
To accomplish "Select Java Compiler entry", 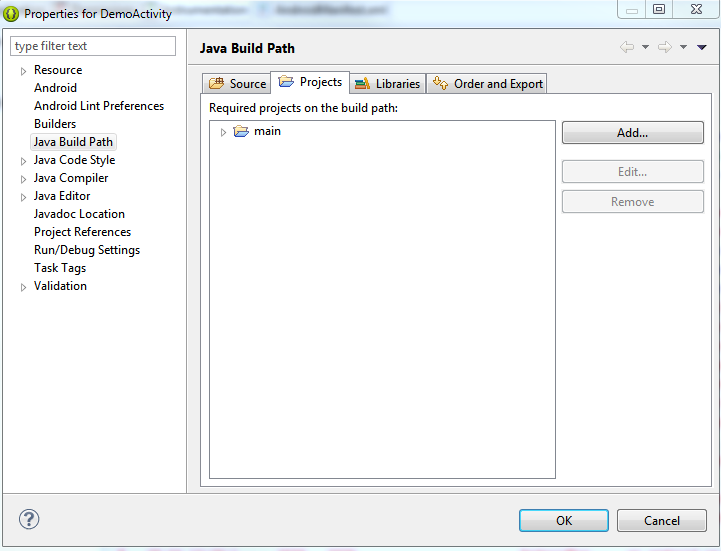I will (71, 178).
